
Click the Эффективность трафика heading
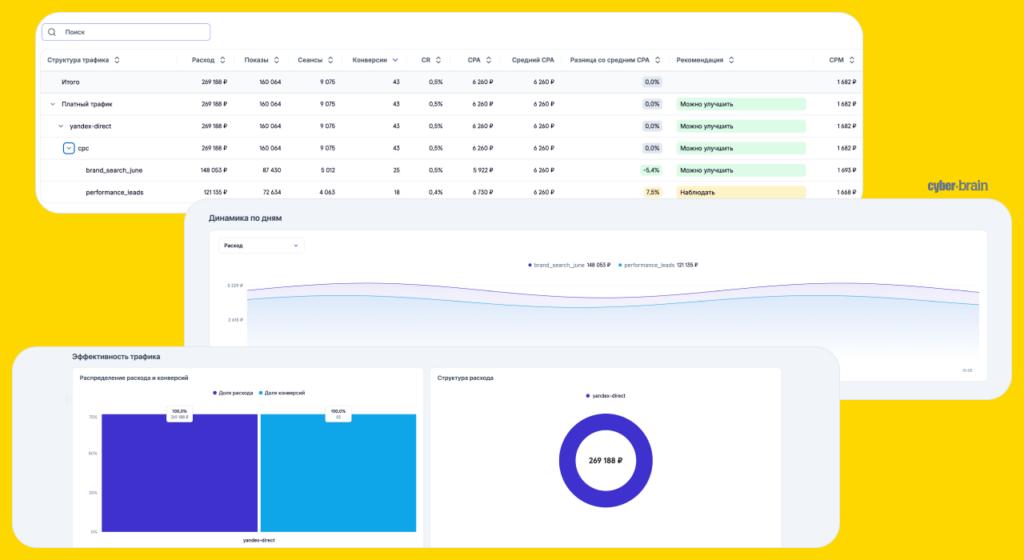[x=116, y=356]
